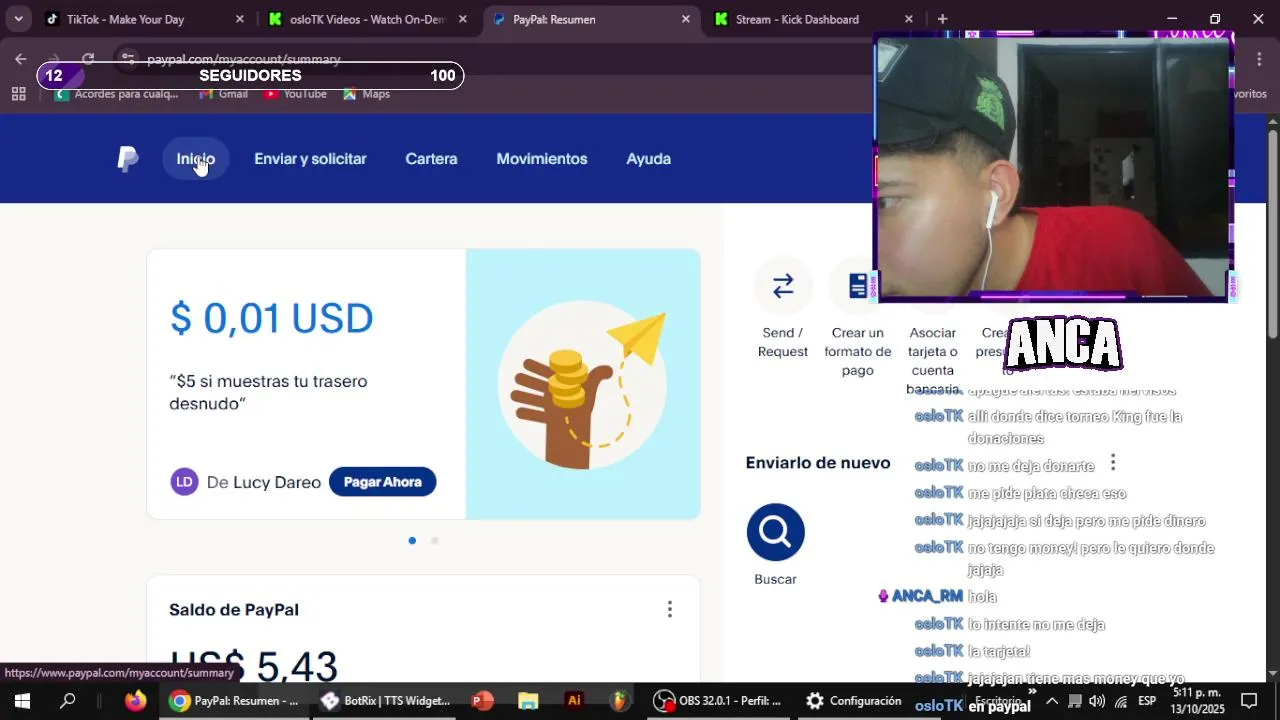1280x720 pixels.
Task: Click the ESP language indicator
Action: pos(1147,701)
